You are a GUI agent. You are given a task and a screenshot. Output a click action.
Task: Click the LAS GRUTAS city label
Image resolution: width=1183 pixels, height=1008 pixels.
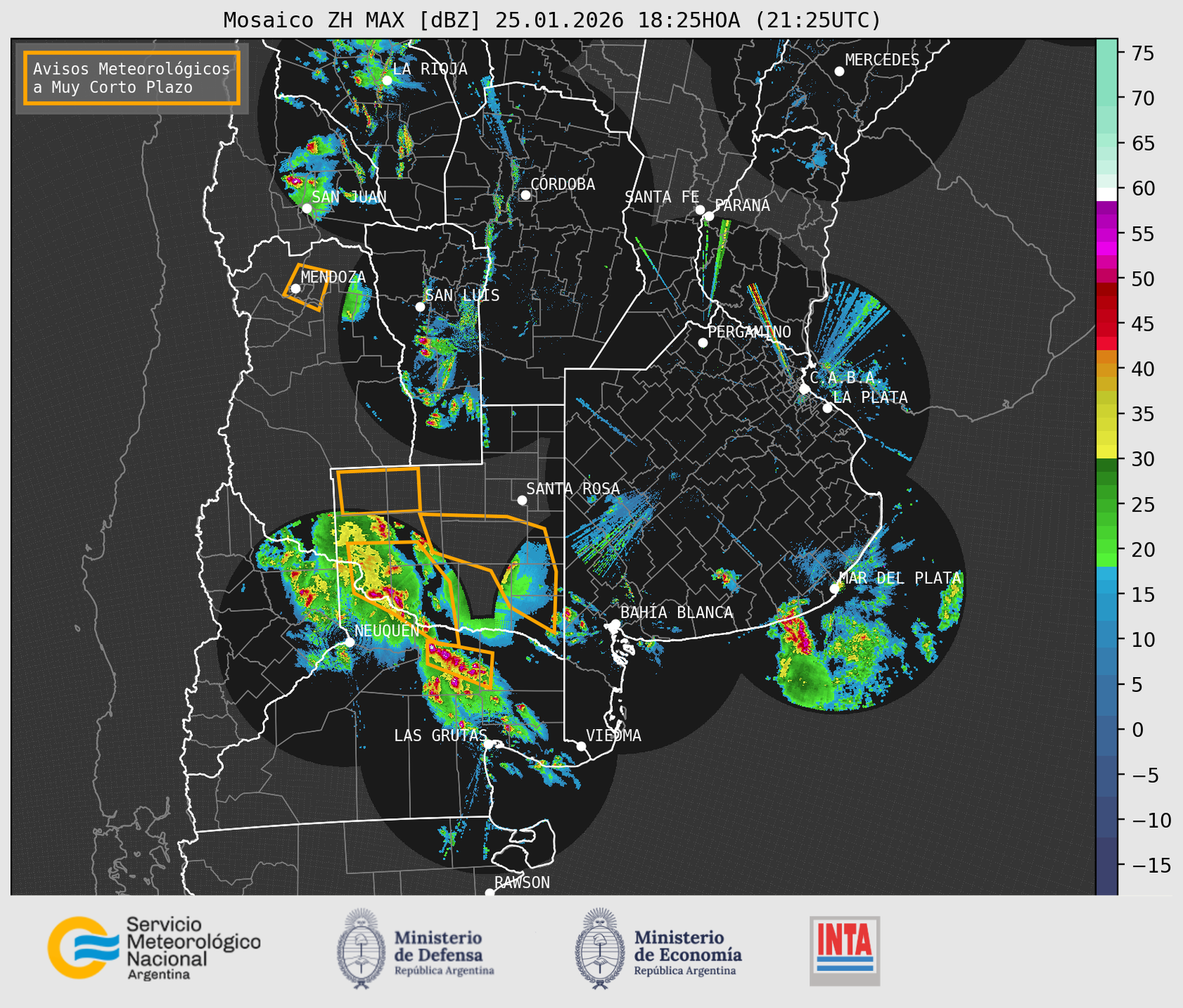[x=440, y=735]
